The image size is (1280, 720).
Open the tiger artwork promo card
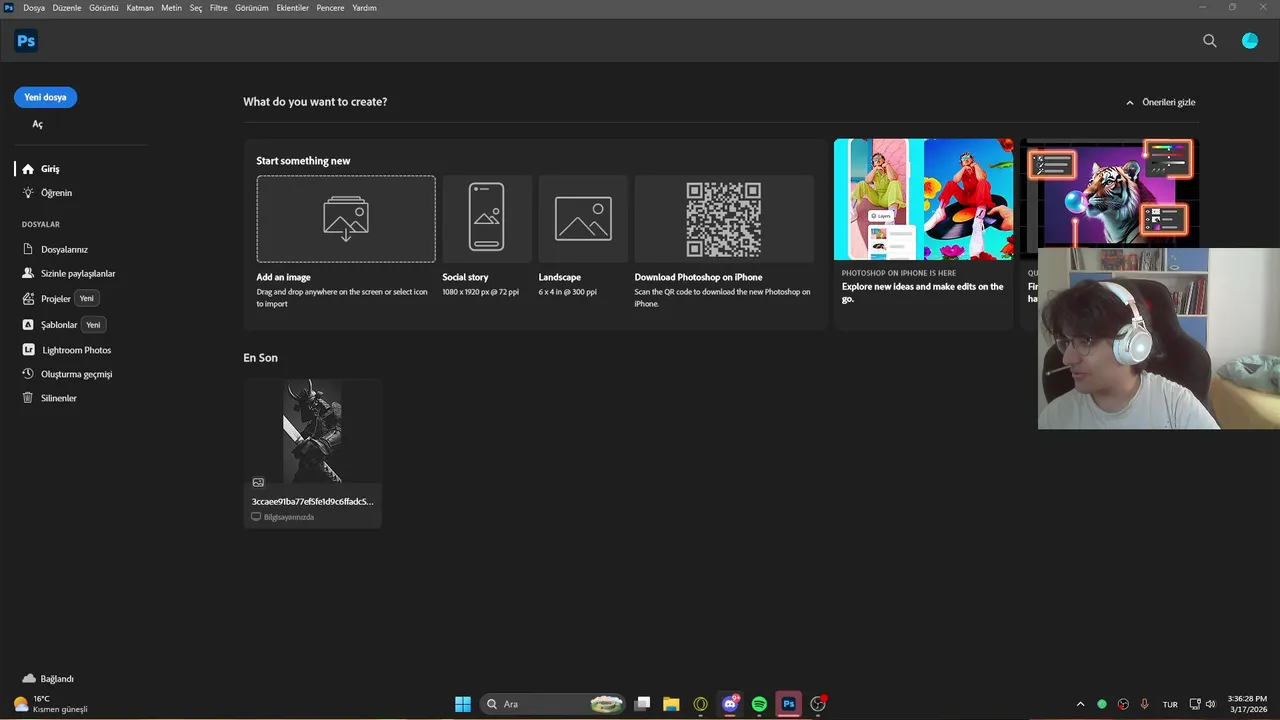(x=1109, y=193)
